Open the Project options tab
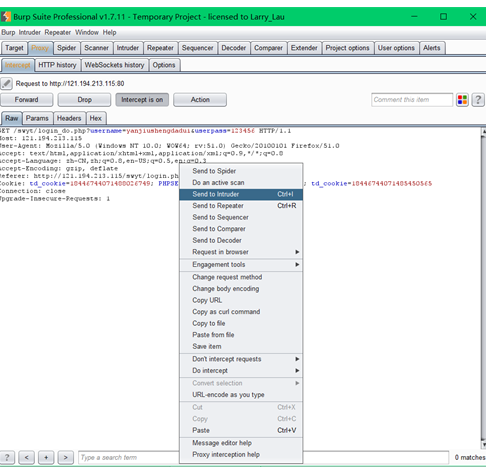 tap(348, 48)
